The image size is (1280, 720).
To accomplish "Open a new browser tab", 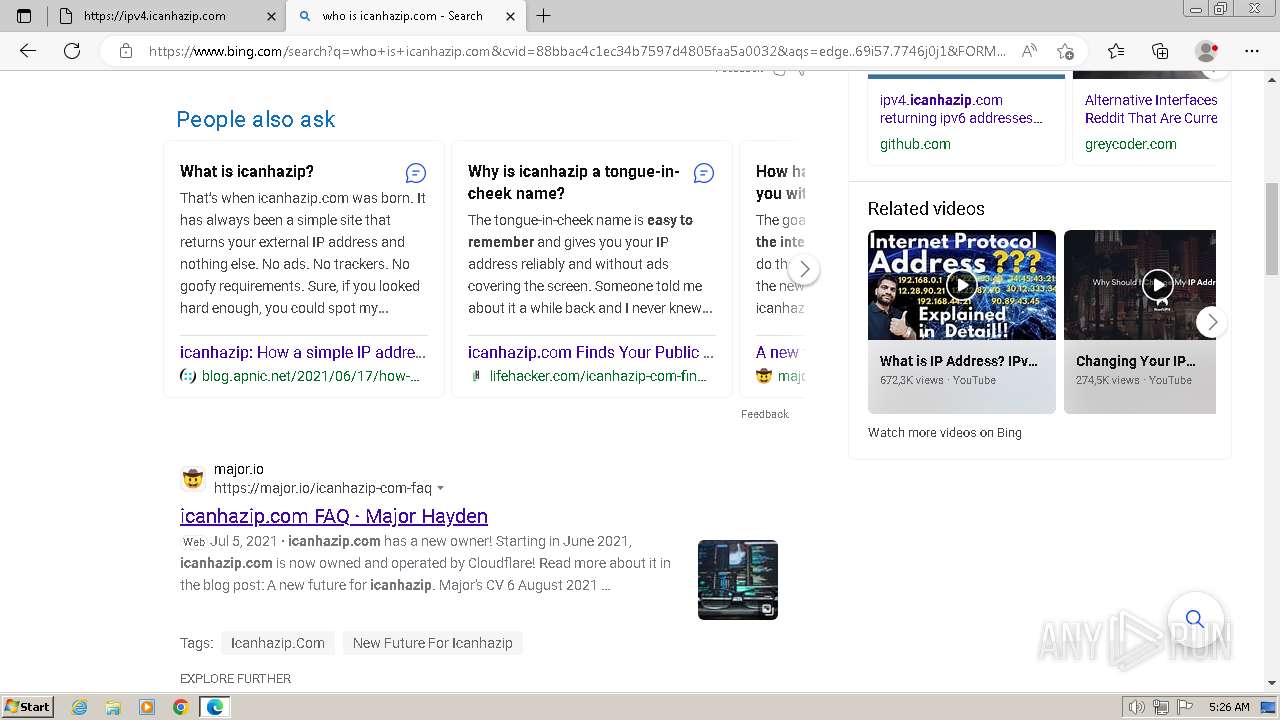I will pos(544,16).
